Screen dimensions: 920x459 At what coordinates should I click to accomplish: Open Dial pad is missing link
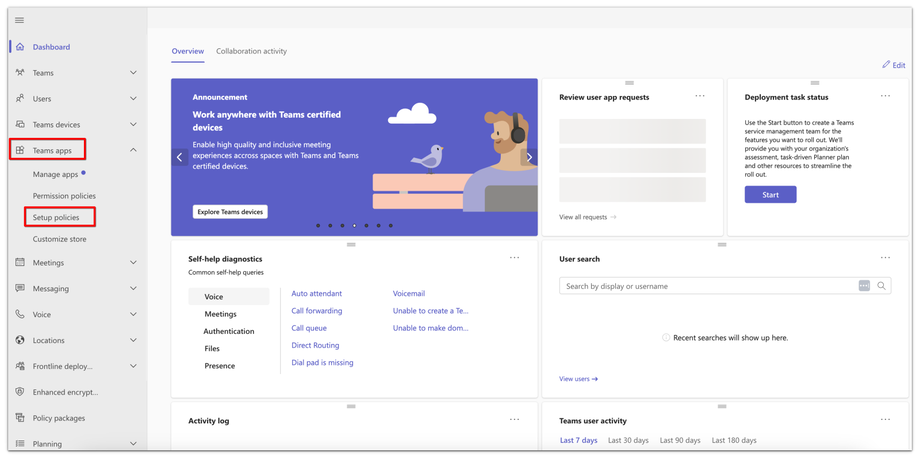322,363
